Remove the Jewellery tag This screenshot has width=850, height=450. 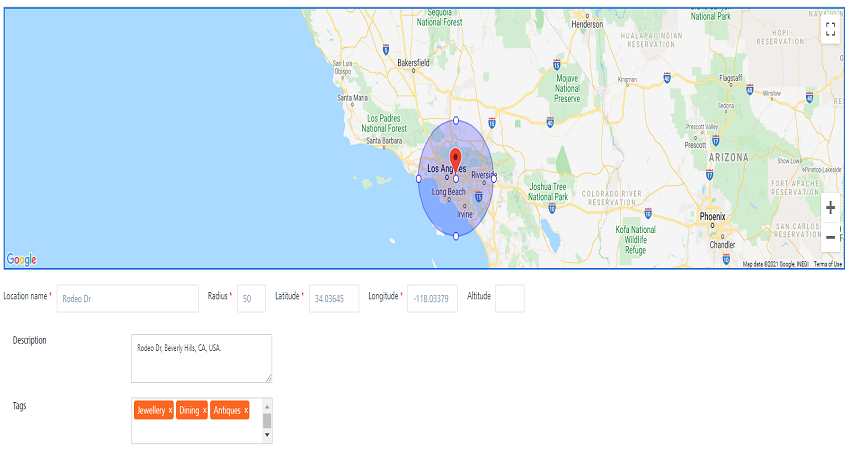pos(170,411)
